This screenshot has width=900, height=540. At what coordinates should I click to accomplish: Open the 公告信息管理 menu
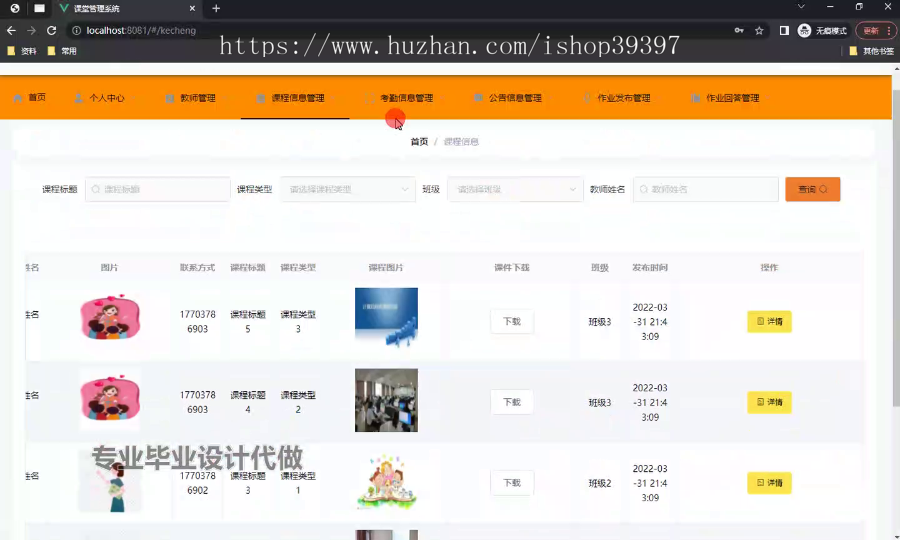(x=513, y=98)
